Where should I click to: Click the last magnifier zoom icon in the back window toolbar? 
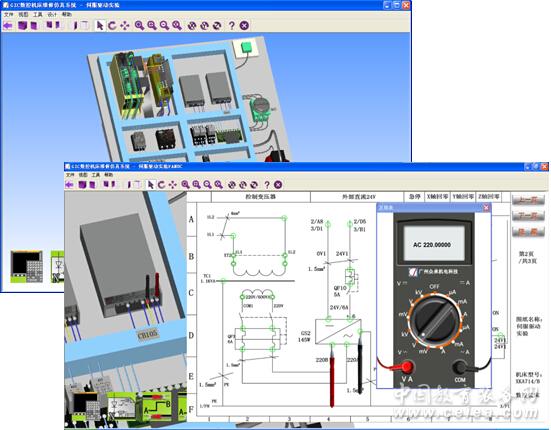pyautogui.click(x=177, y=25)
